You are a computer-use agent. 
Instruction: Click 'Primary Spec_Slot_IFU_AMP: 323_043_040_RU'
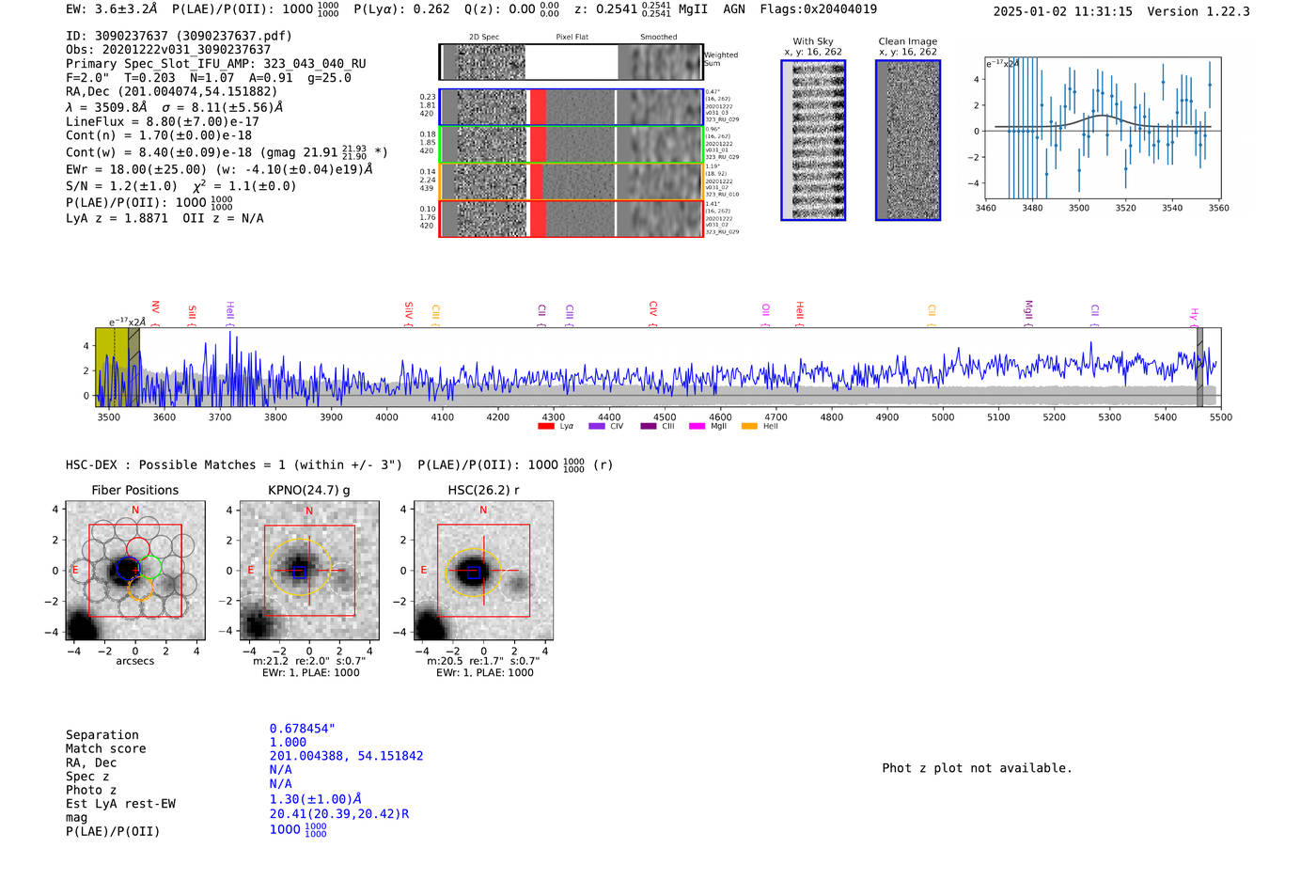(216, 64)
